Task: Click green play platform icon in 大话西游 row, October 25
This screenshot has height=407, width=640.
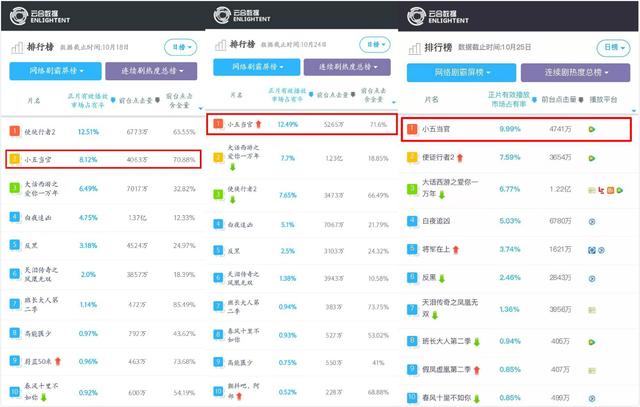Action: click(620, 190)
